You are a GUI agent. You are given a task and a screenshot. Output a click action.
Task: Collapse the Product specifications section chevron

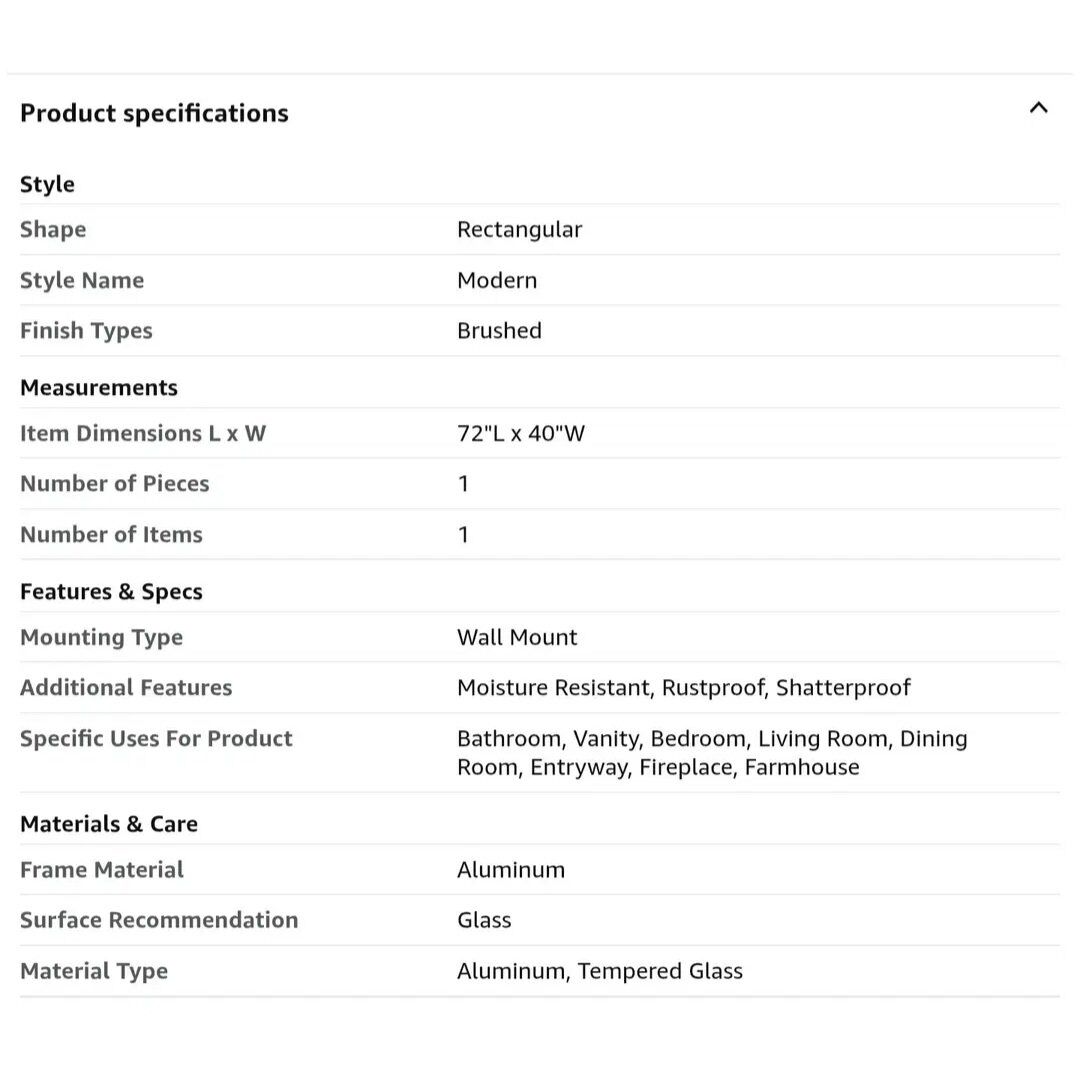tap(1038, 108)
